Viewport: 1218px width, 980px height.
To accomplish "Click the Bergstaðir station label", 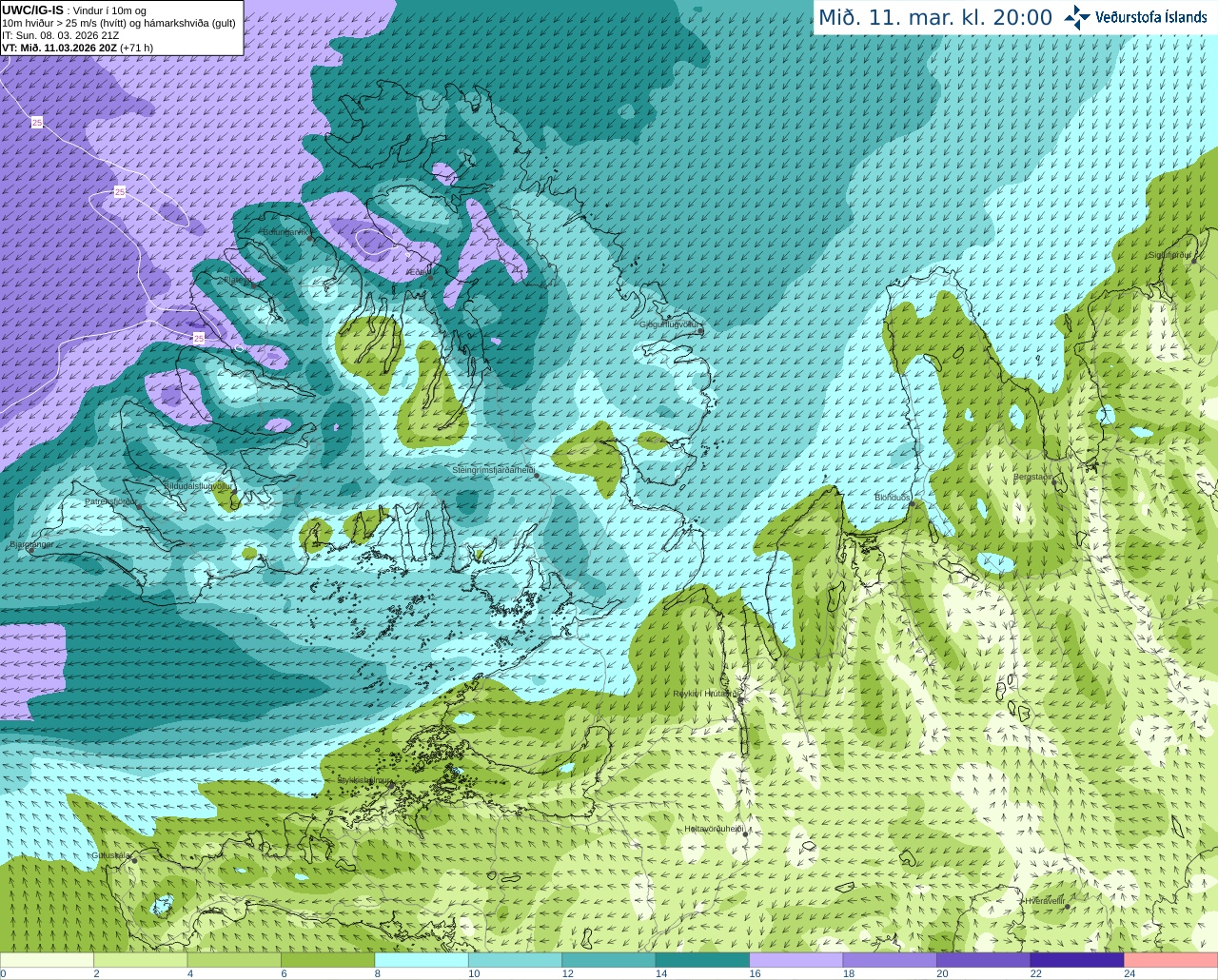I will pos(1034,477).
